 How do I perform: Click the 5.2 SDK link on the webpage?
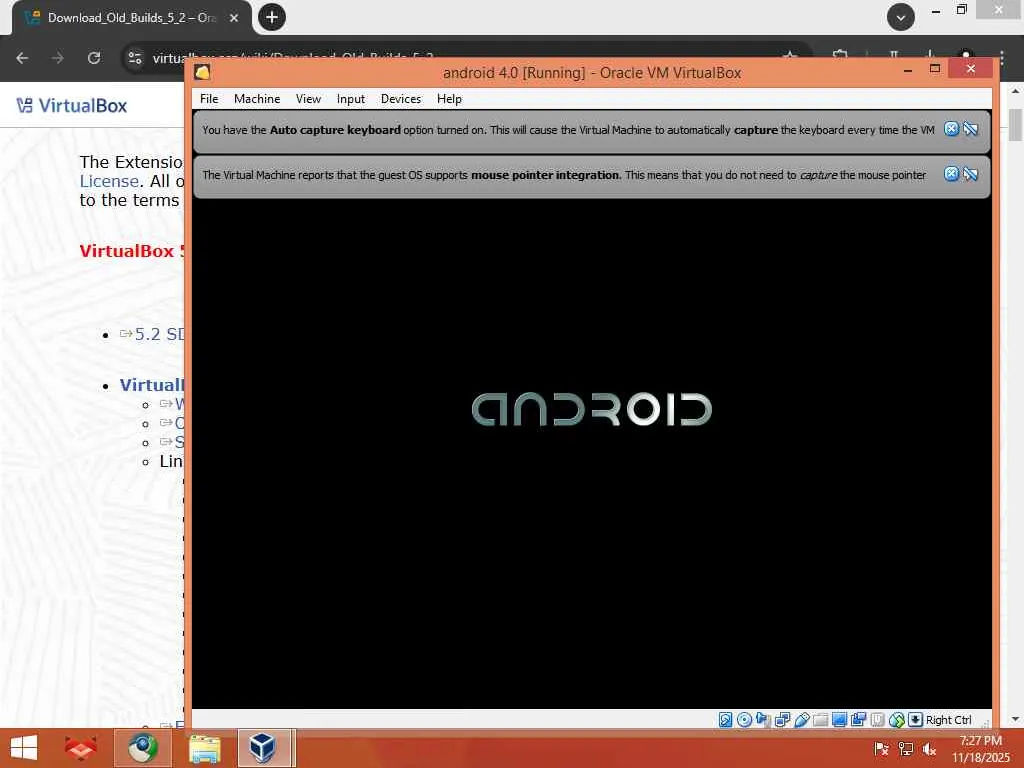coord(159,334)
